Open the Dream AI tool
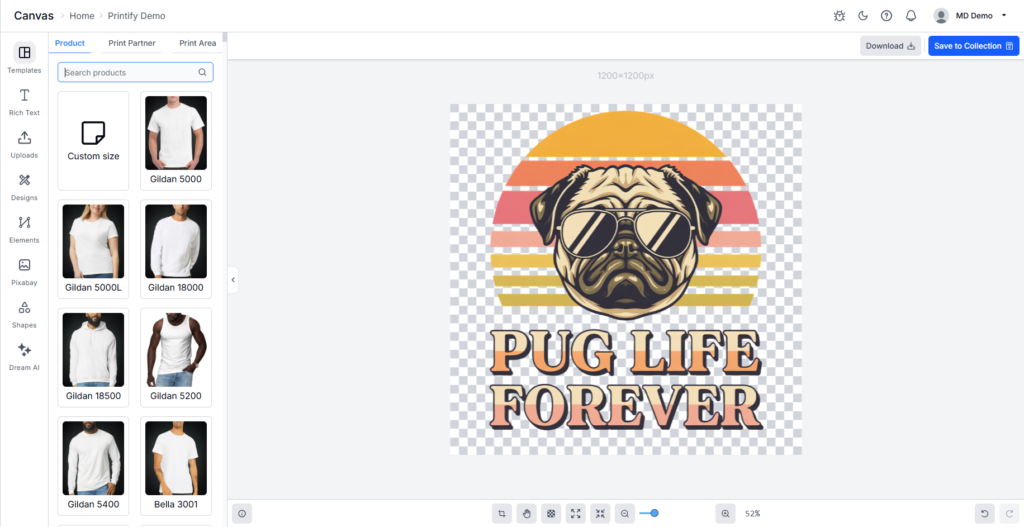The image size is (1024, 527). coord(24,356)
